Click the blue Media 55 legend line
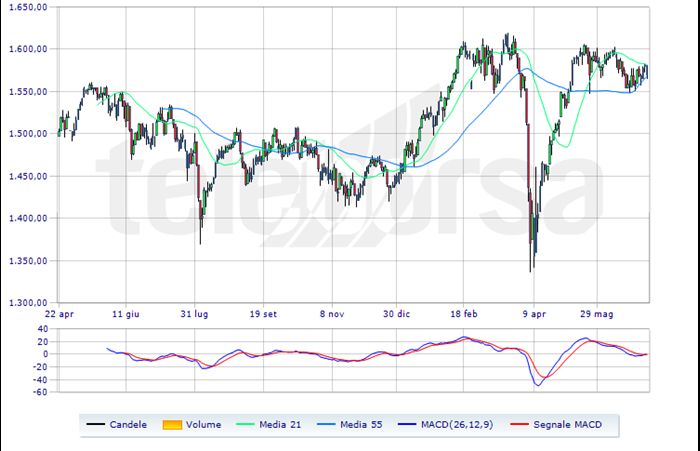This screenshot has height=451, width=700. [x=326, y=424]
